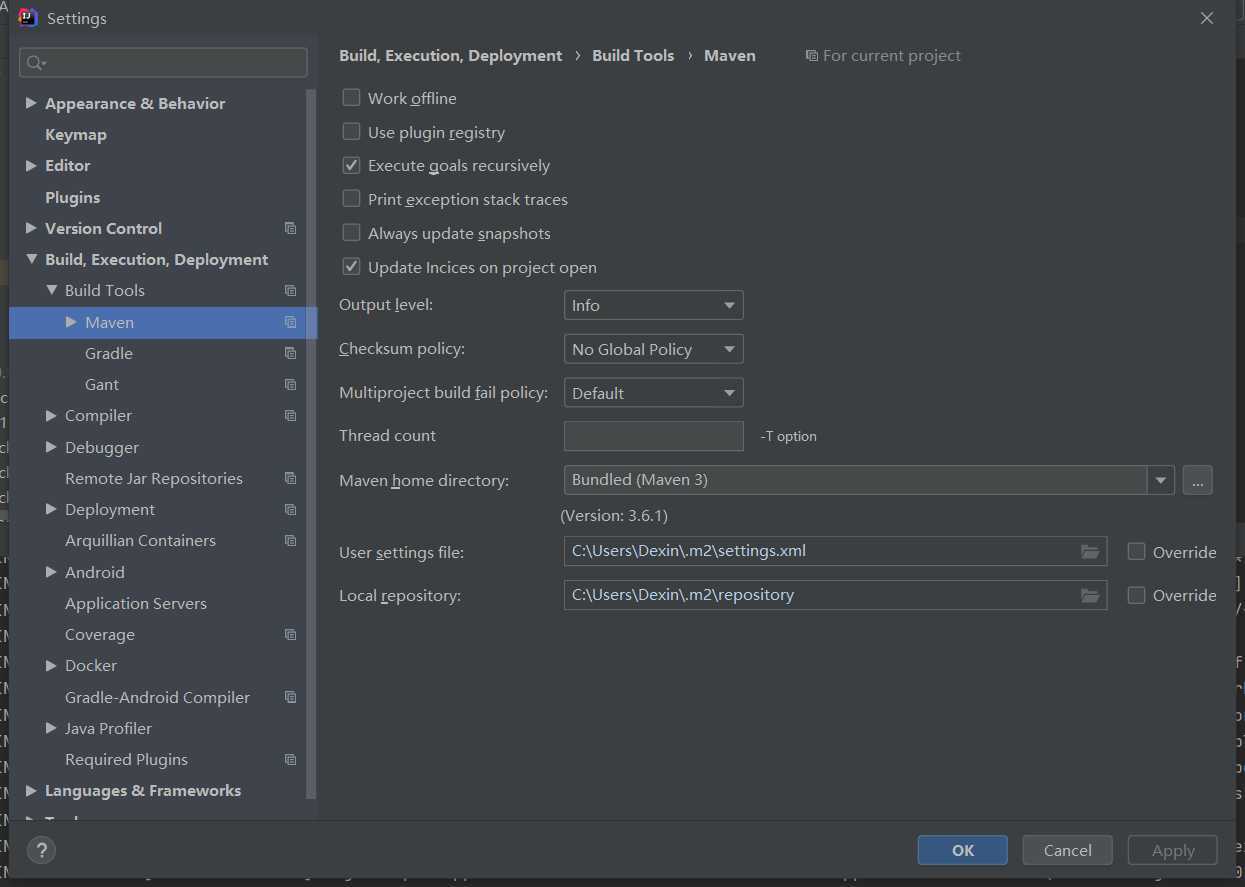This screenshot has height=887, width=1245.
Task: Click the icon beside 'For current project'
Action: coord(812,56)
